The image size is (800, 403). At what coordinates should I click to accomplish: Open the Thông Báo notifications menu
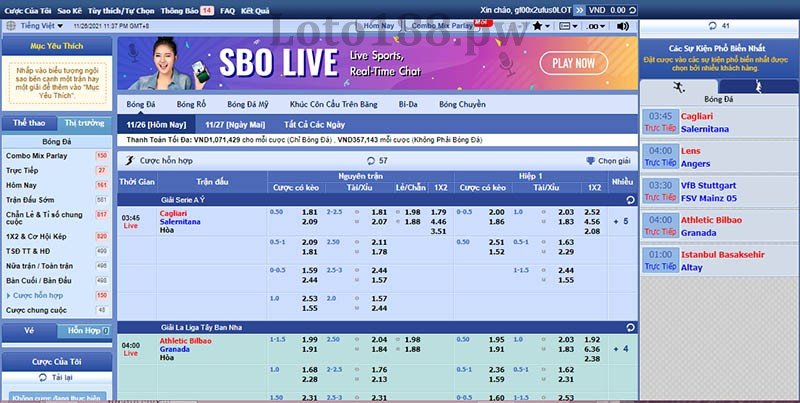pos(185,9)
